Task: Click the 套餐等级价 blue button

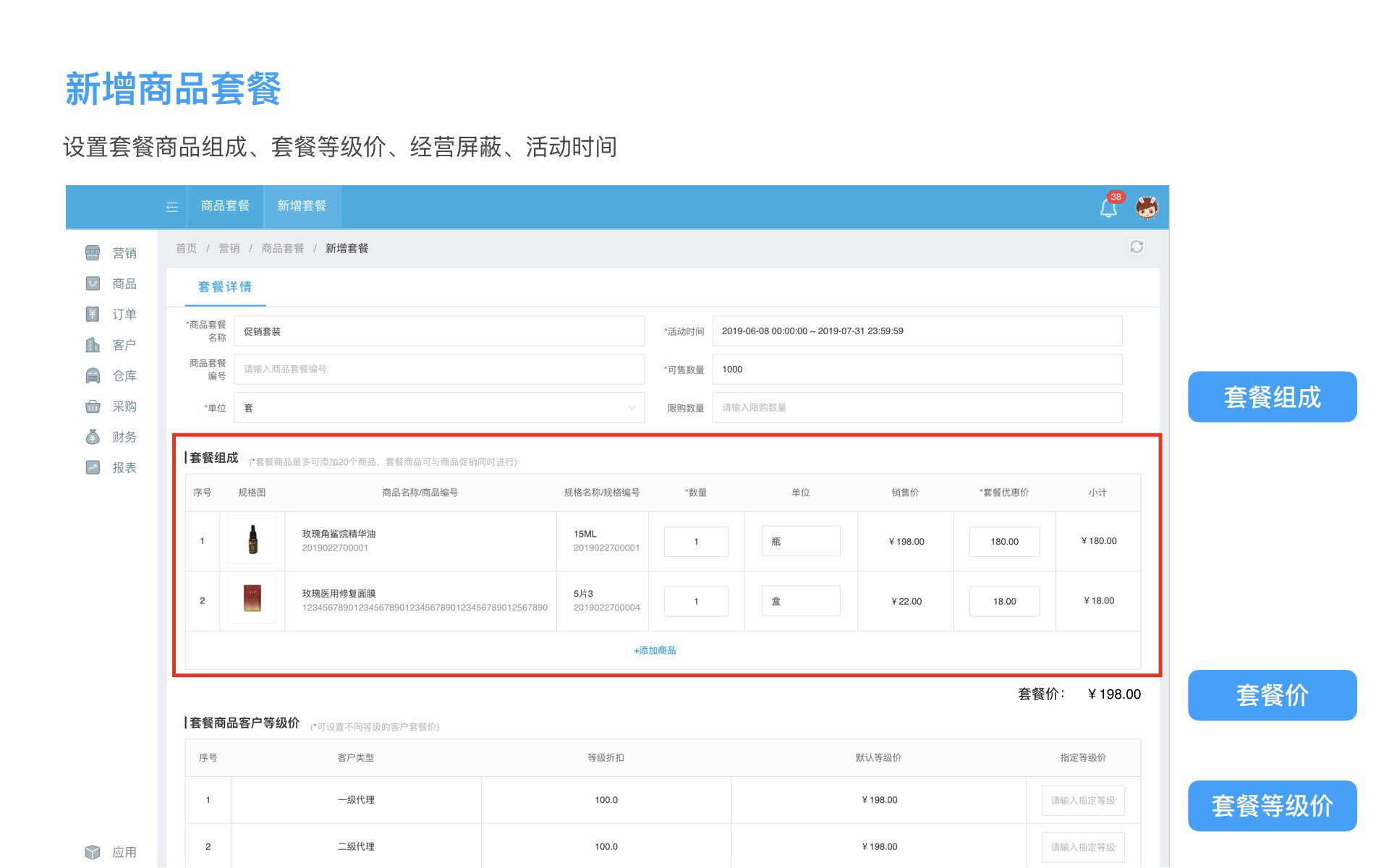Action: [1272, 806]
